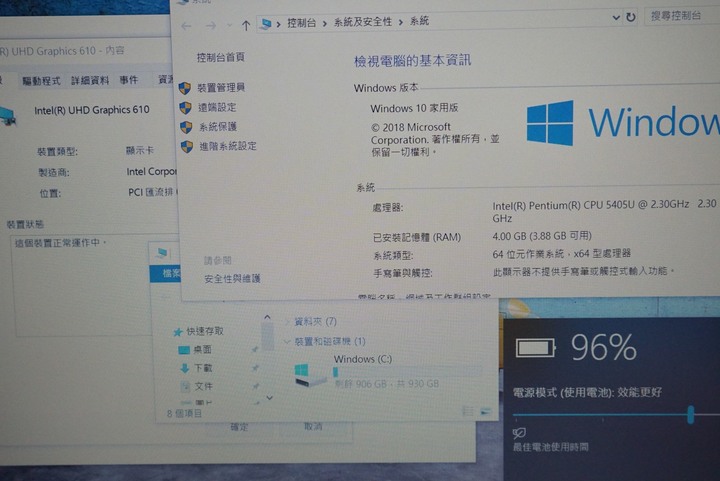This screenshot has width=720, height=481.
Task: Expand the address bar history dropdown
Action: (616, 17)
